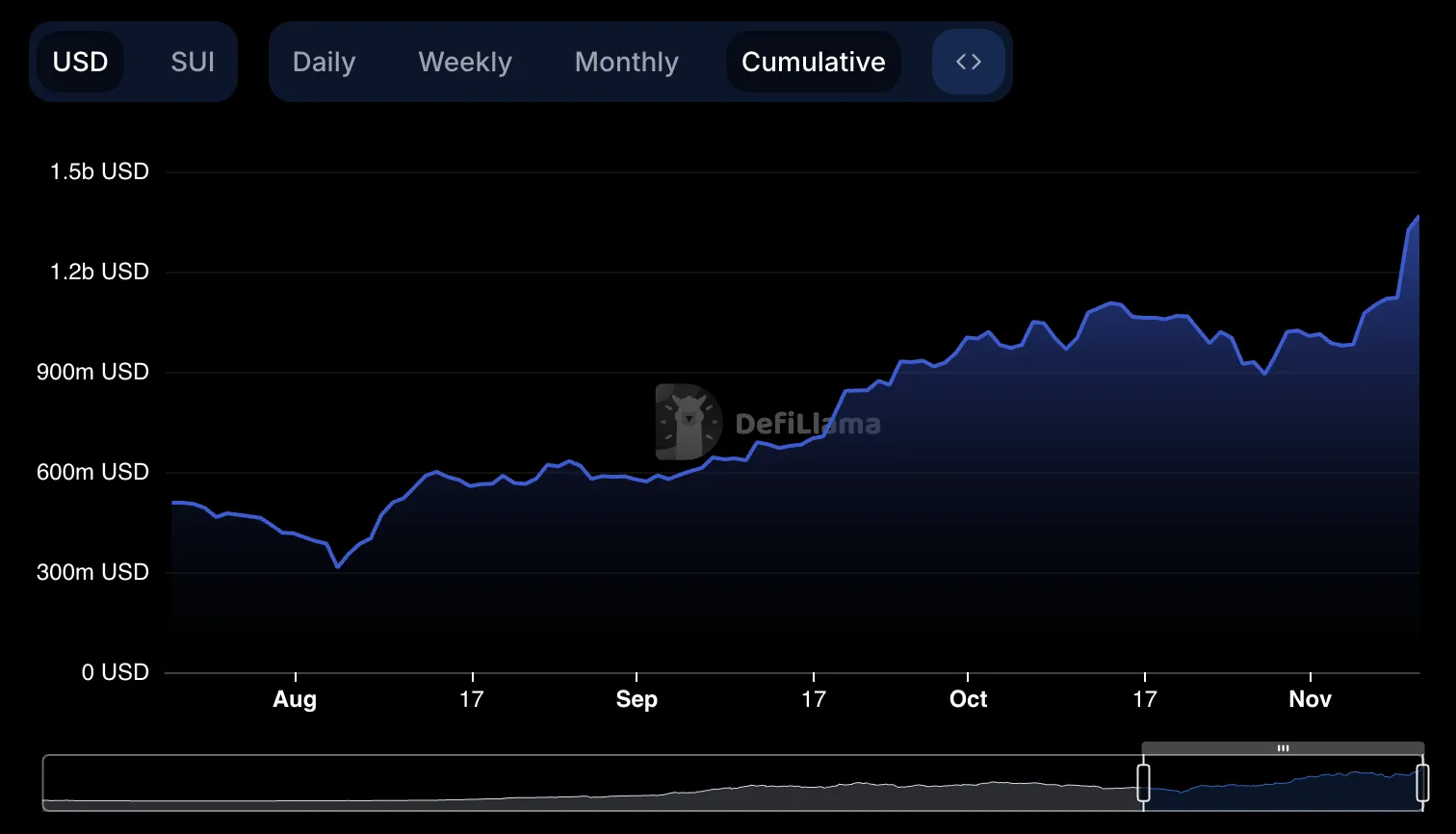Image resolution: width=1456 pixels, height=834 pixels.
Task: Click the Nov date label
Action: tap(1310, 699)
